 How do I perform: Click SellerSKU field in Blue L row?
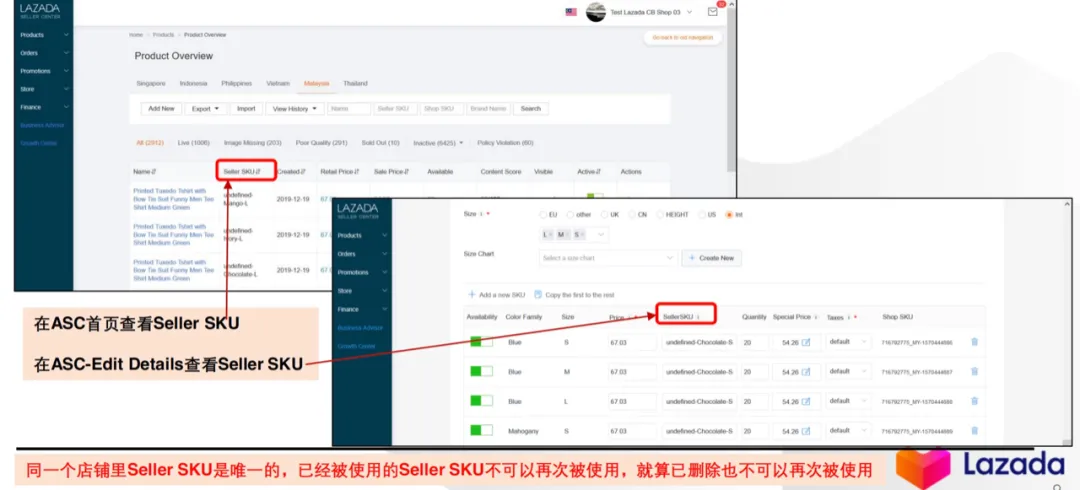click(x=699, y=402)
